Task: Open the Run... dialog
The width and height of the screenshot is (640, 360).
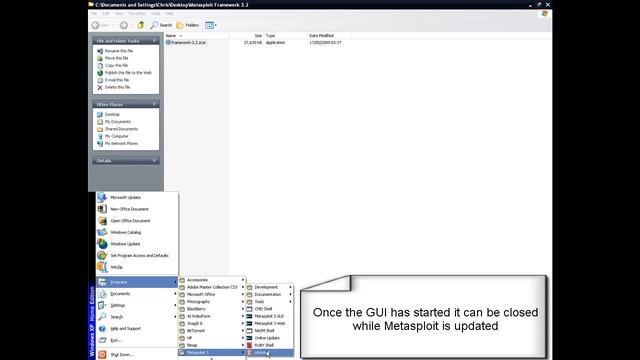Action: pos(137,340)
